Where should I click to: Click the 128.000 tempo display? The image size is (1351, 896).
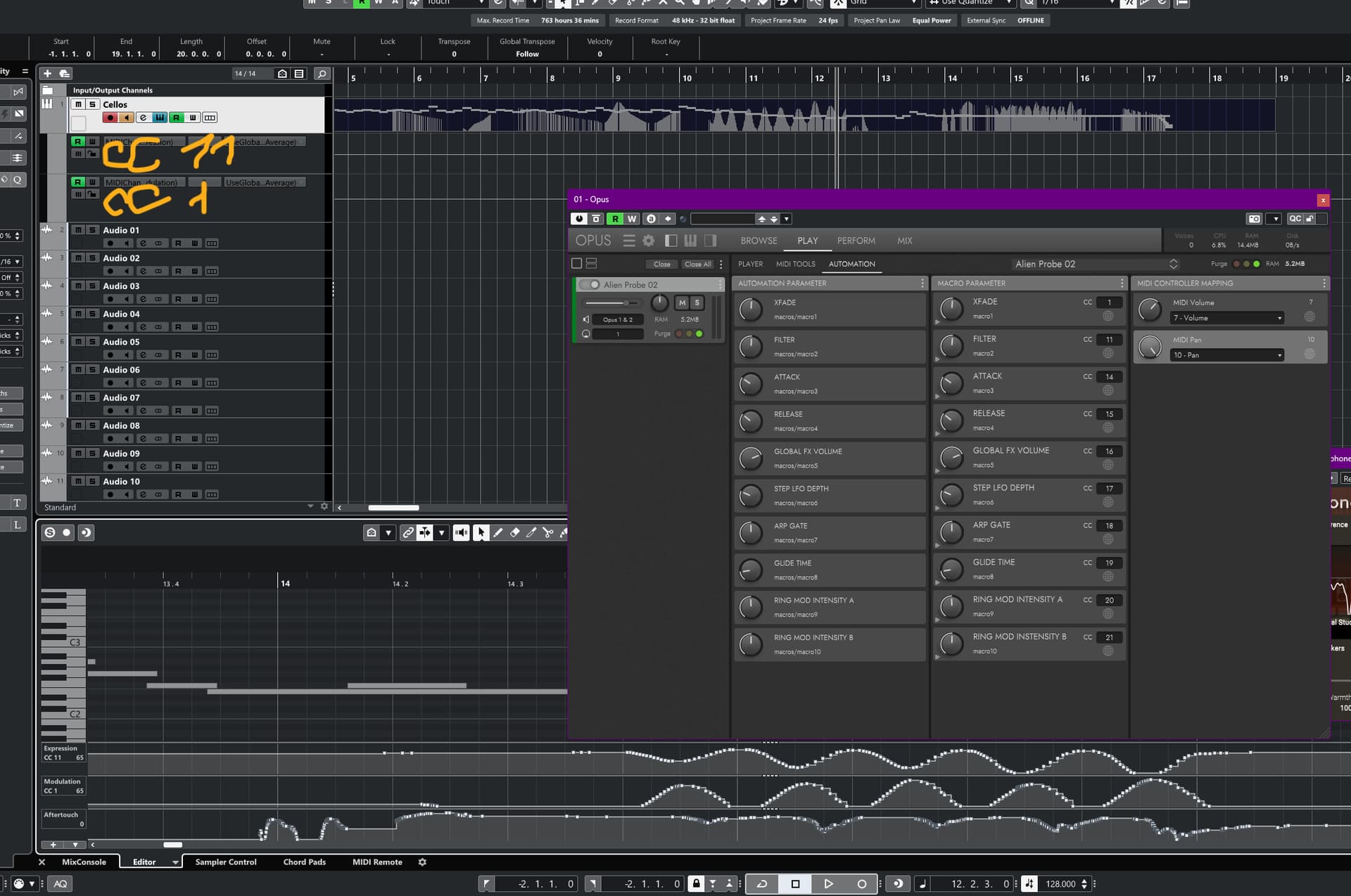coord(1061,883)
